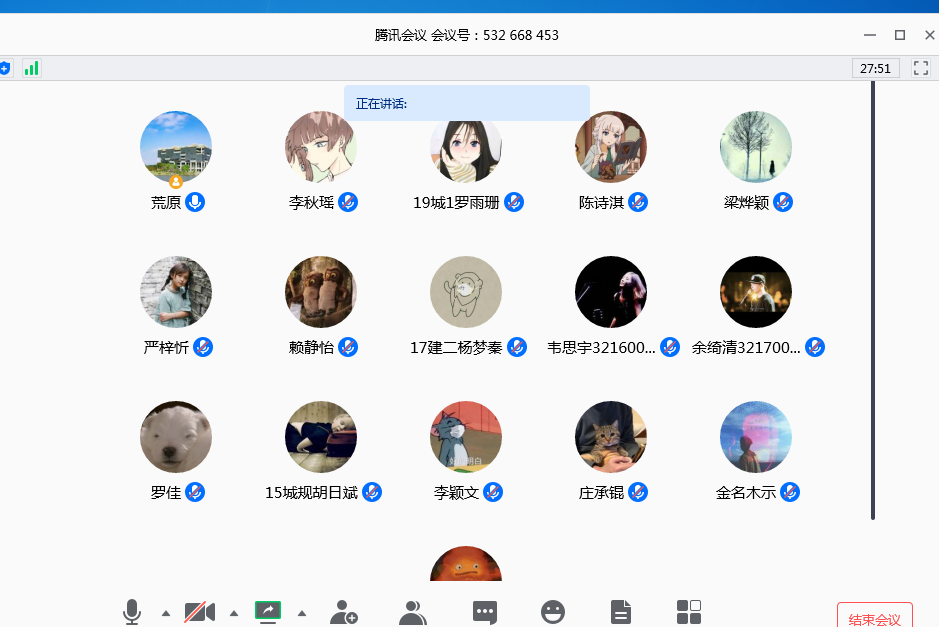Open the participants list panel
The width and height of the screenshot is (939, 627).
click(412, 612)
